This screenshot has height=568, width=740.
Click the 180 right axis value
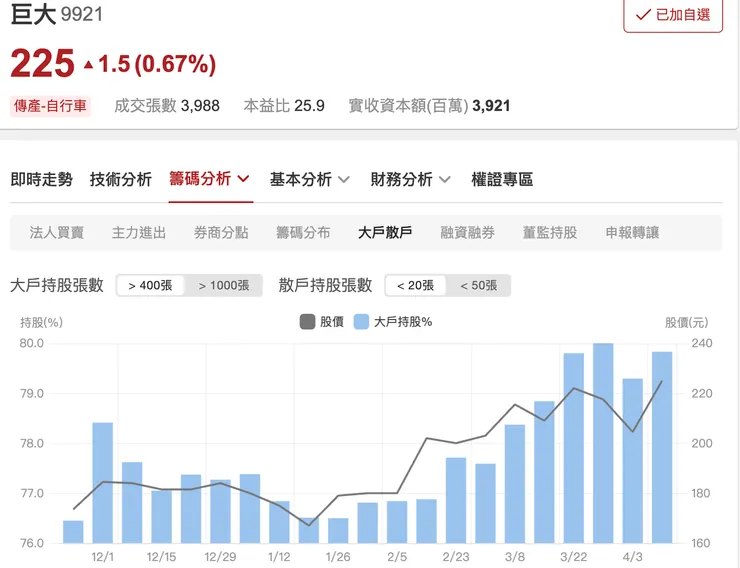(x=702, y=493)
